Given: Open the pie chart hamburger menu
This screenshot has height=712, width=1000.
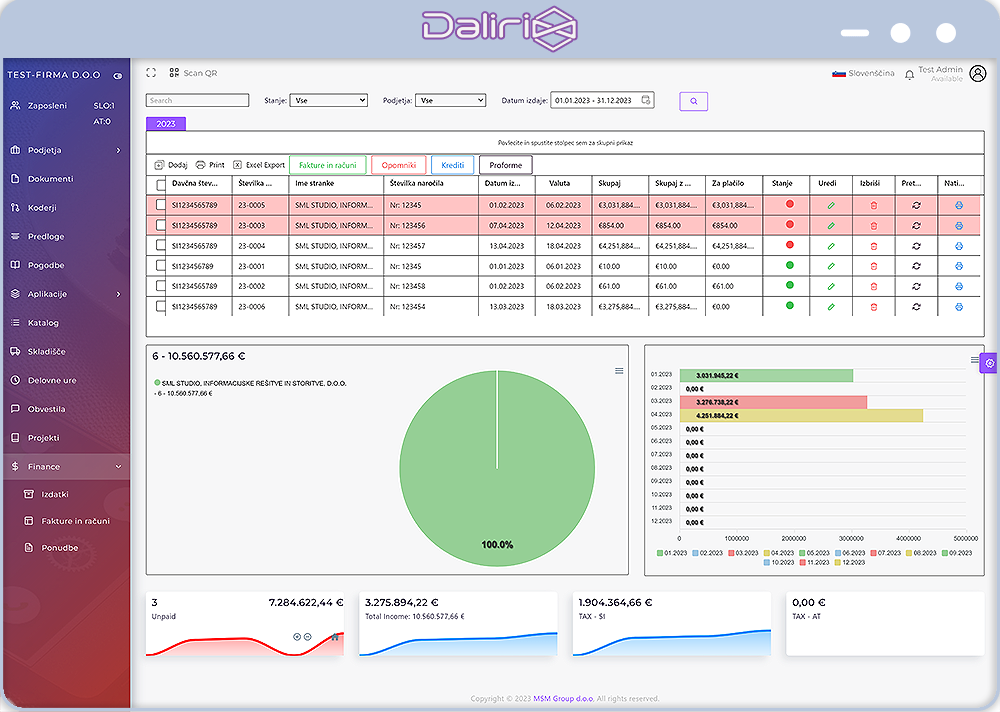Looking at the screenshot, I should point(619,371).
